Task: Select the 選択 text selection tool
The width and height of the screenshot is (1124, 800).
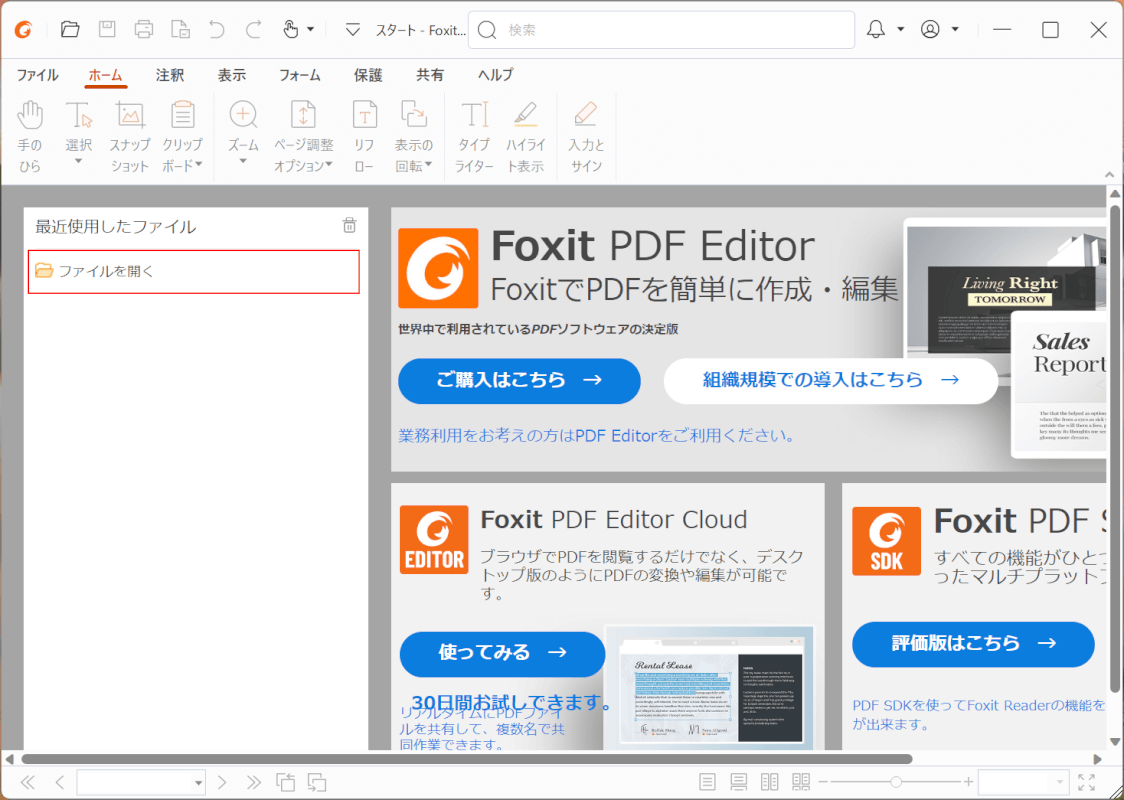Action: (x=79, y=135)
